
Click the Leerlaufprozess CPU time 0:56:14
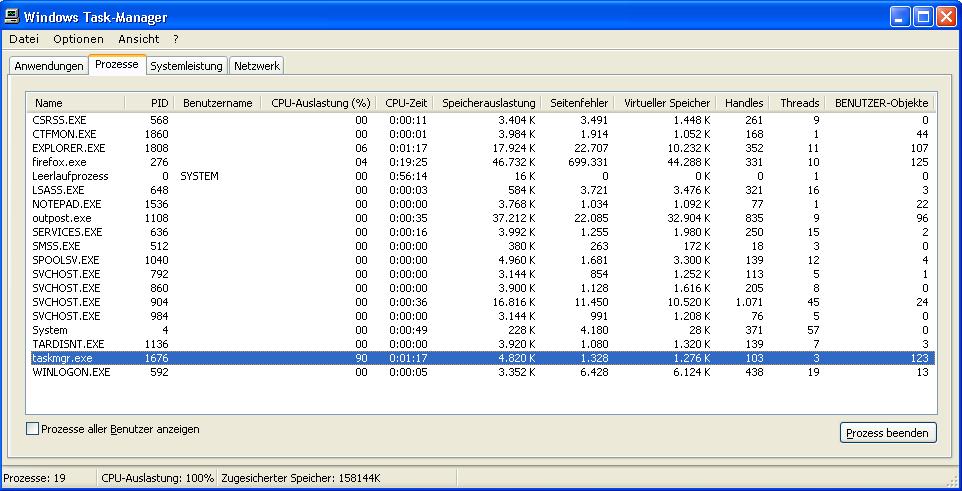(x=408, y=176)
